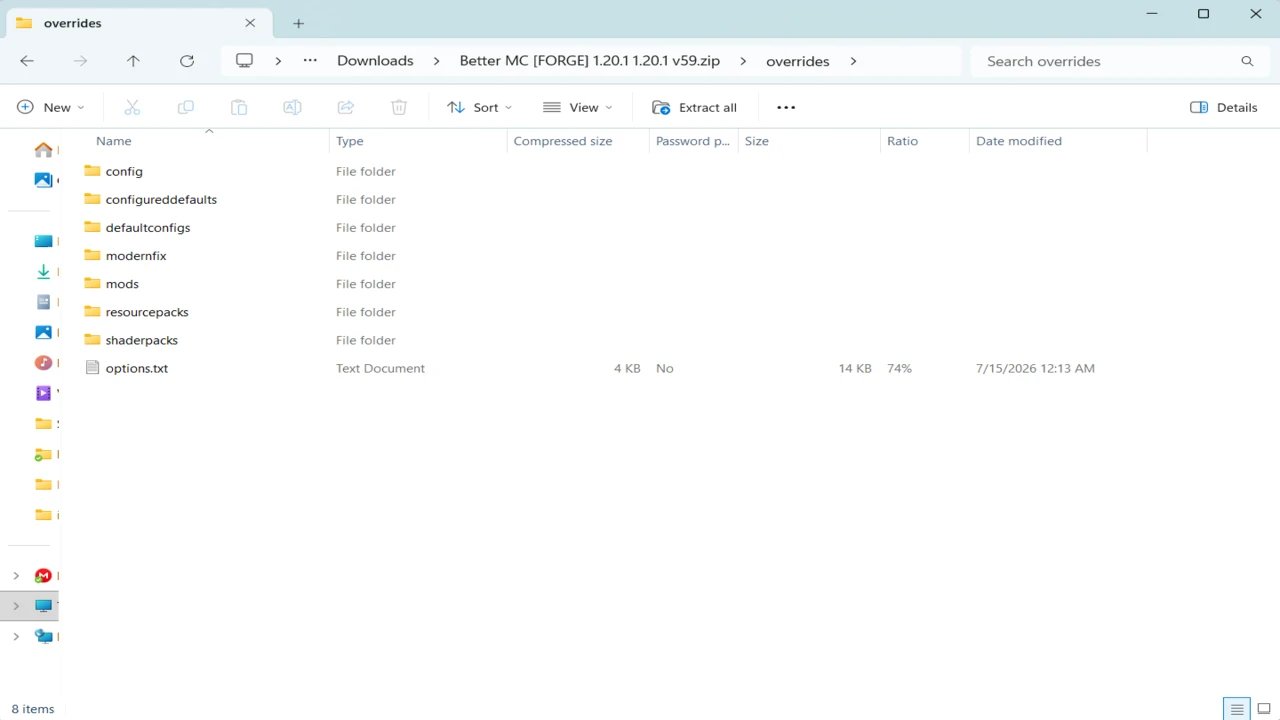This screenshot has height=720, width=1280.
Task: Click Extract all
Action: [x=694, y=107]
